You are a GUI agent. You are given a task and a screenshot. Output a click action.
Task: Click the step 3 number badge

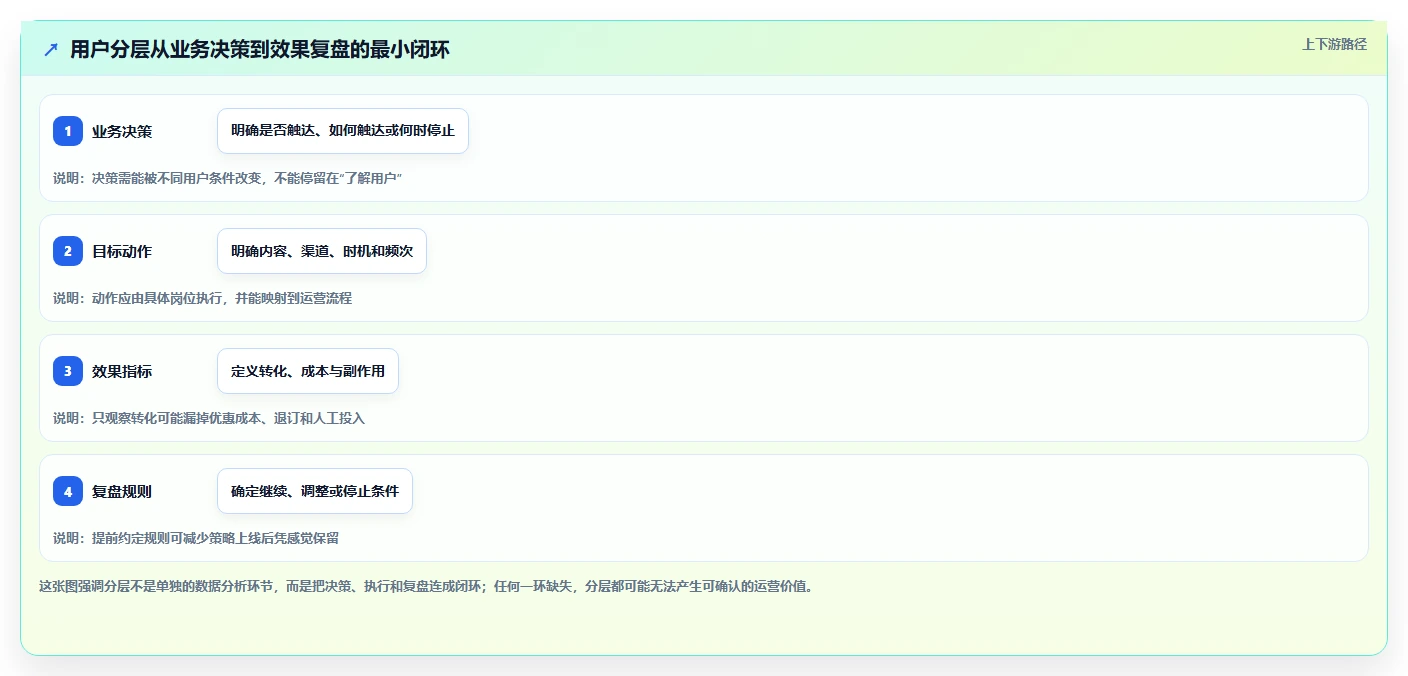pos(68,371)
